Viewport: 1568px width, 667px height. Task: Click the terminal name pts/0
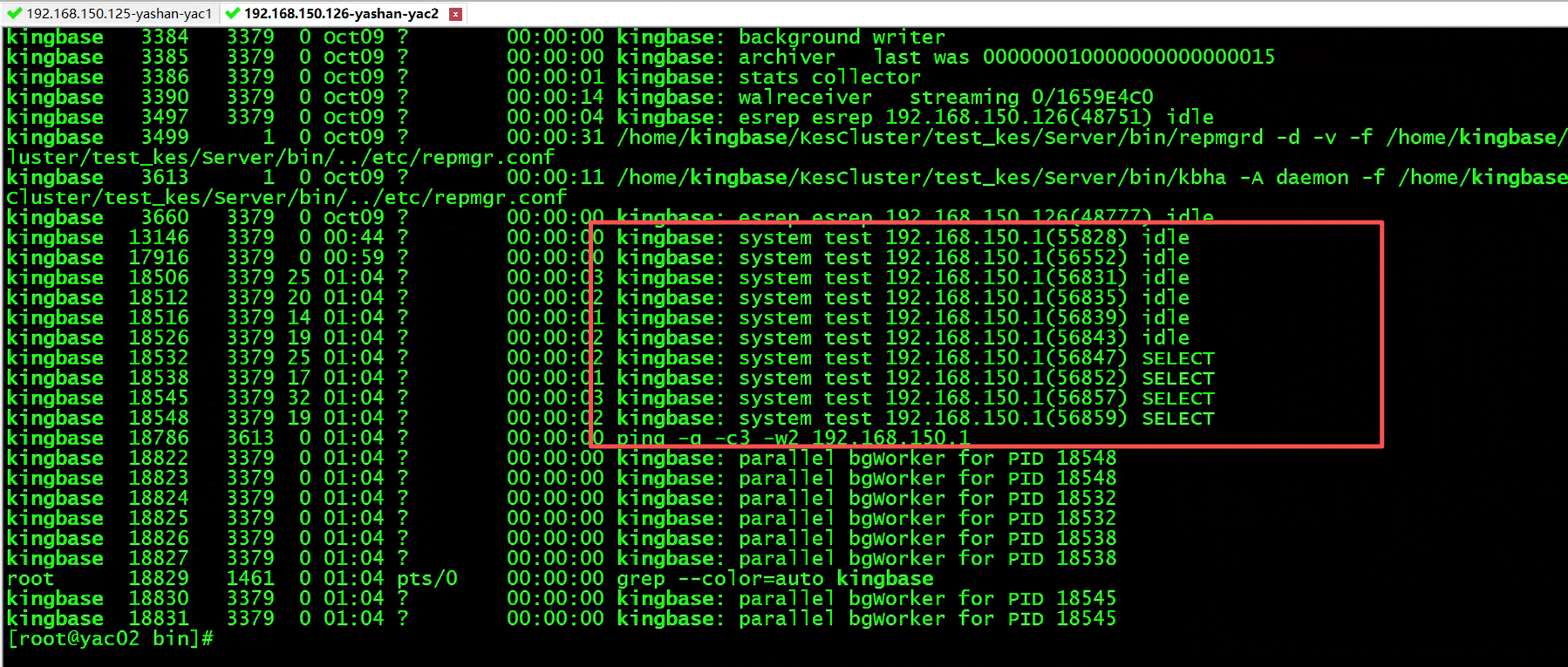point(427,578)
